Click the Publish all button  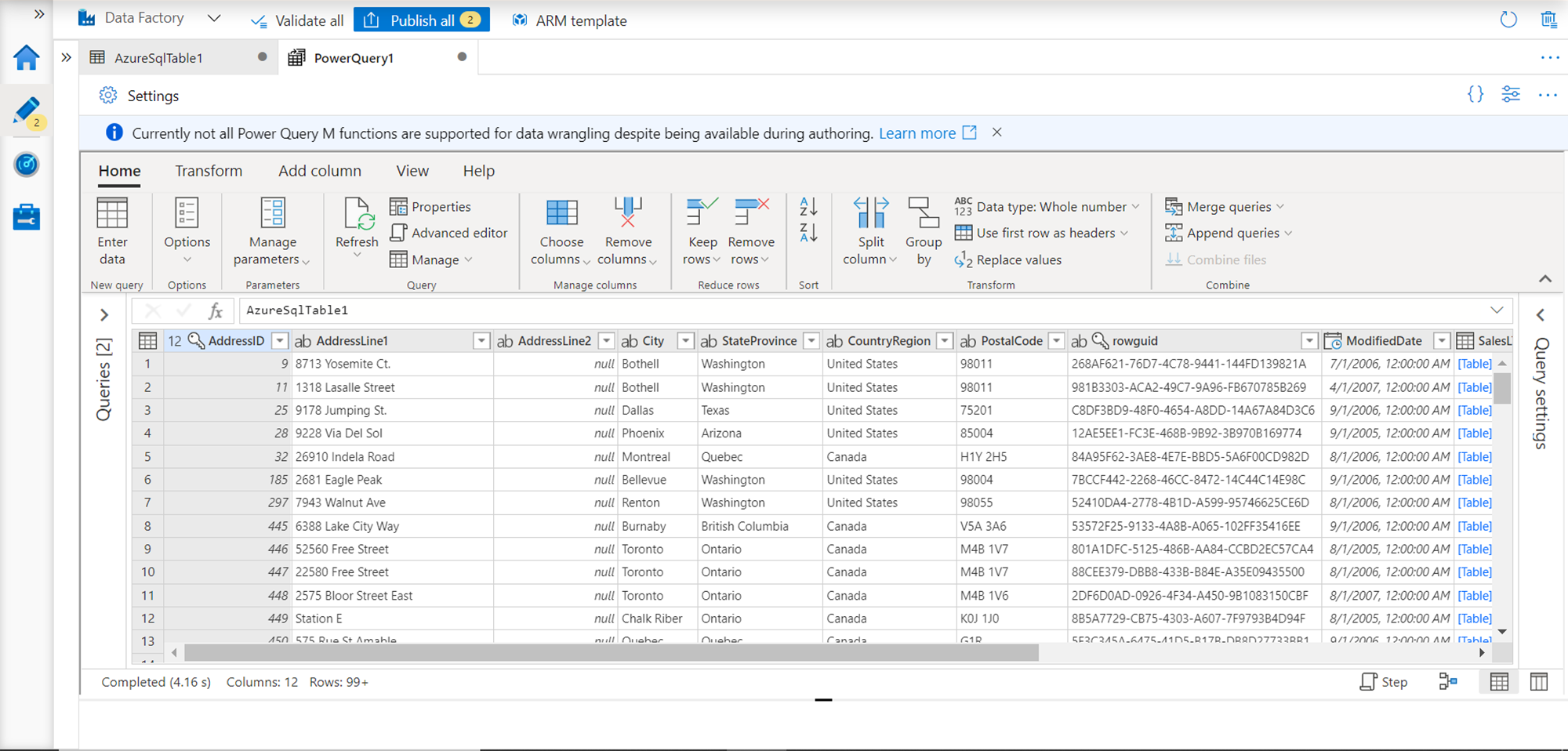(x=422, y=20)
